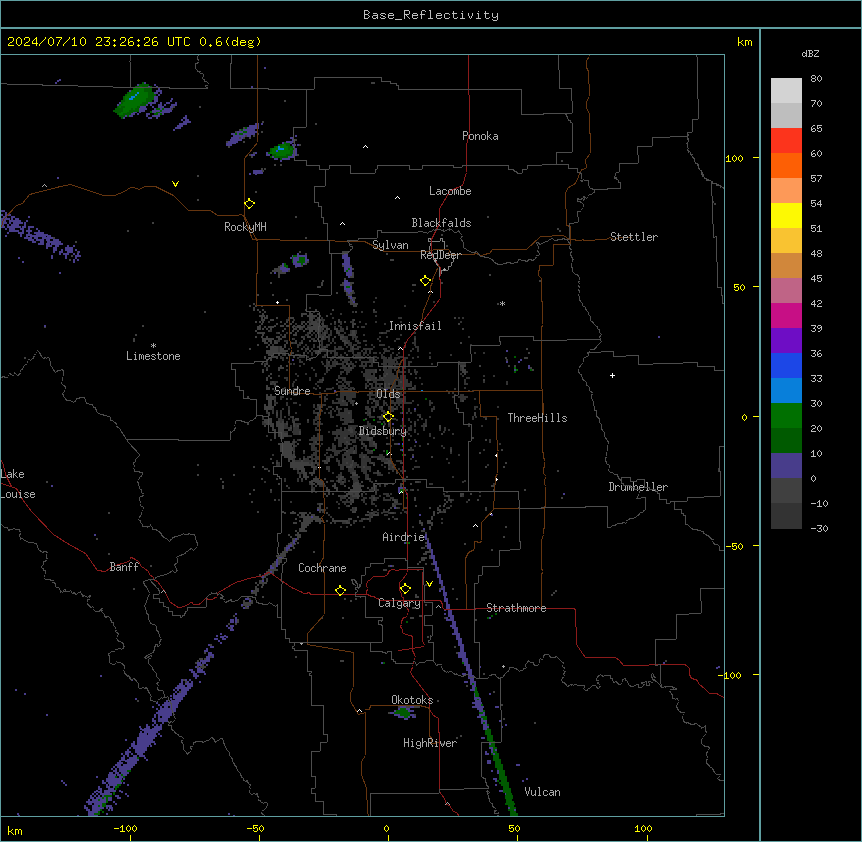Image resolution: width=862 pixels, height=842 pixels.
Task: Select the white caret marker west of Ponoka
Action: click(365, 147)
